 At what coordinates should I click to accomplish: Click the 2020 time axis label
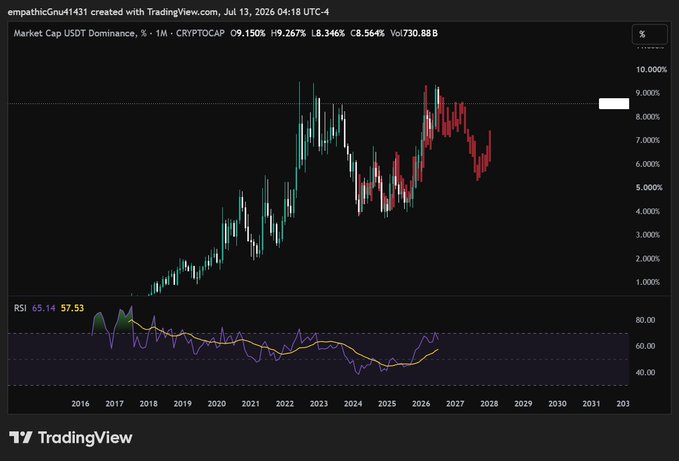(217, 403)
